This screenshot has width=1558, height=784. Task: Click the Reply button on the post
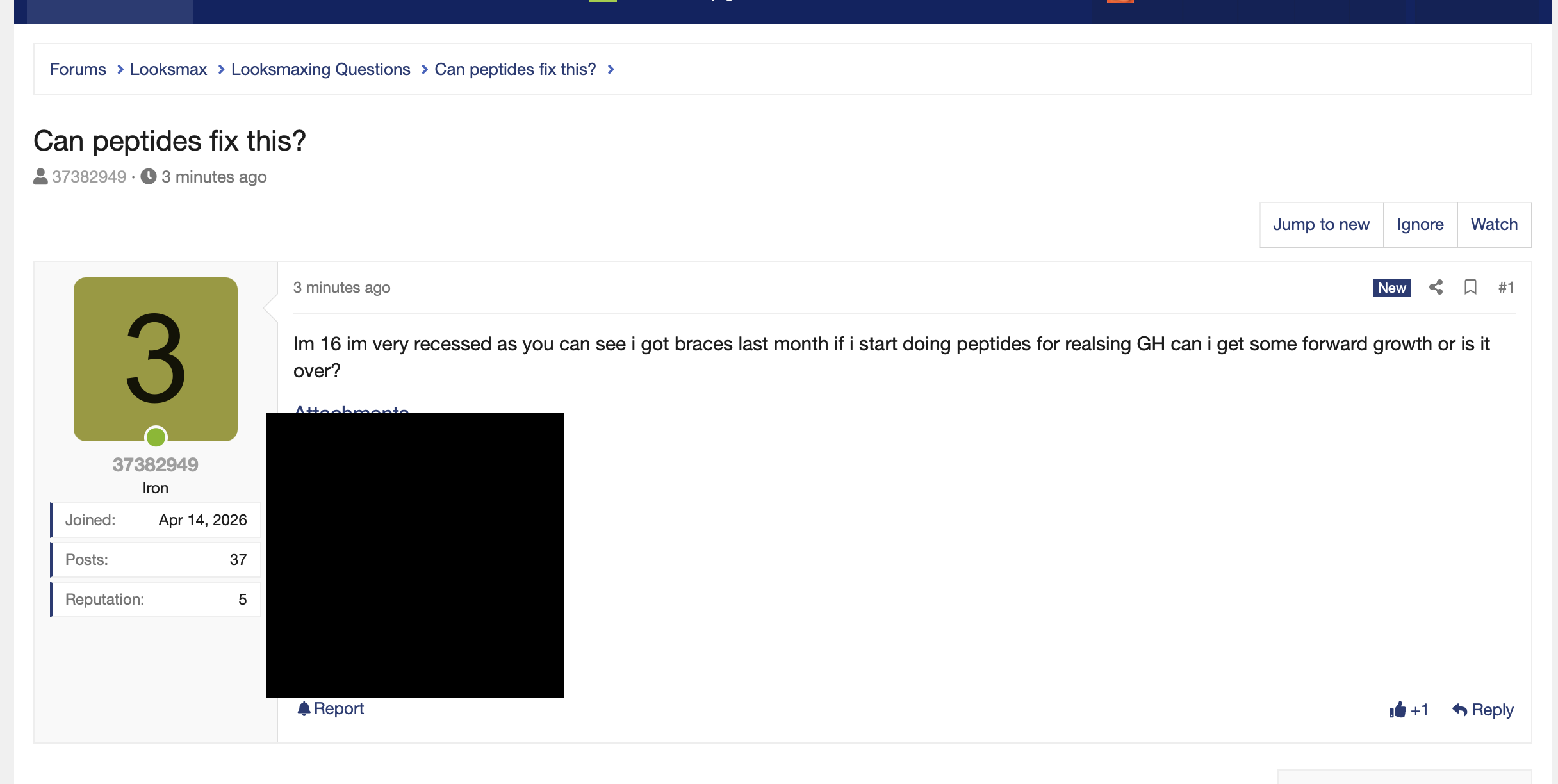pyautogui.click(x=1483, y=710)
